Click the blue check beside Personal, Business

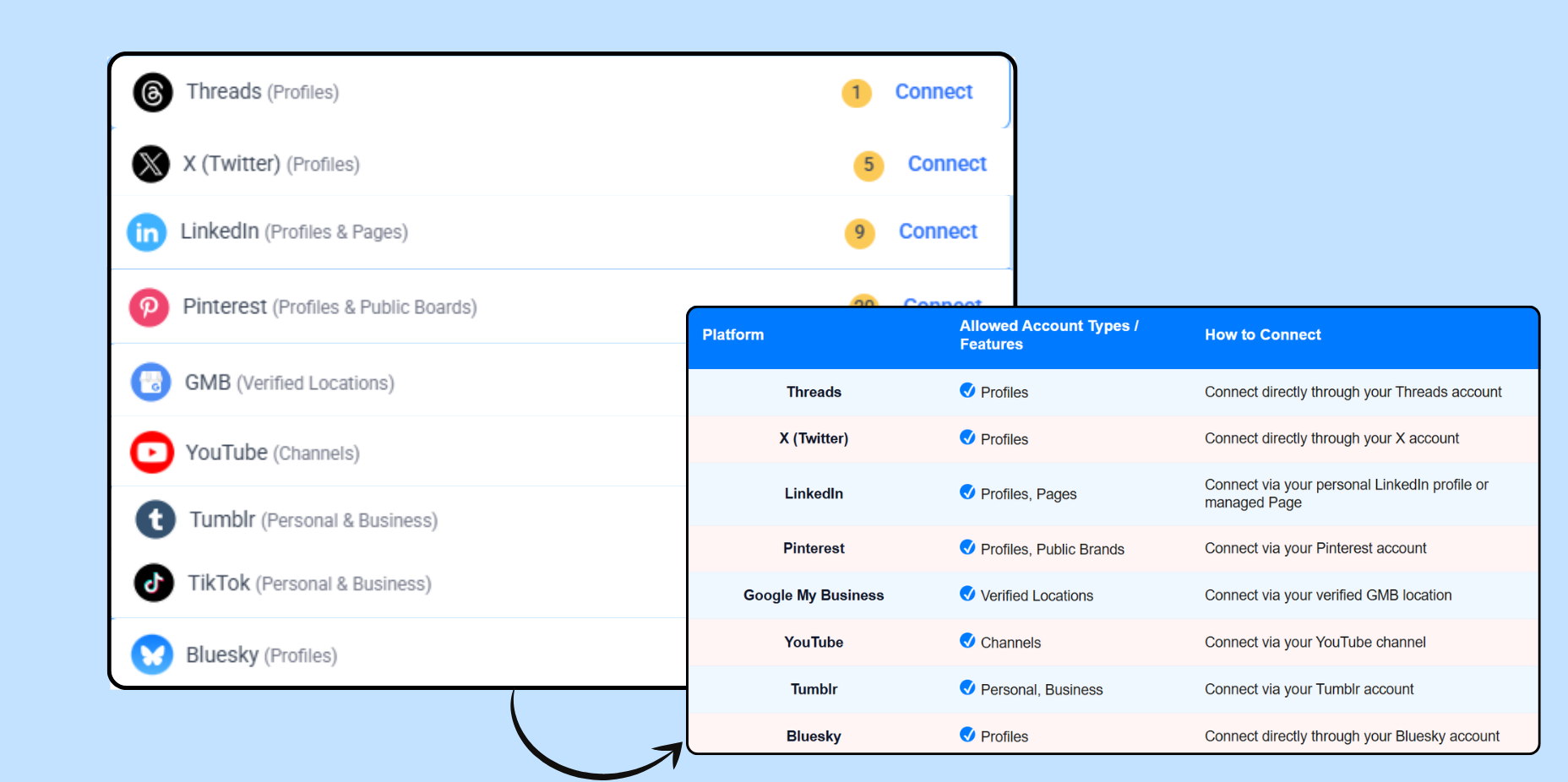[967, 688]
